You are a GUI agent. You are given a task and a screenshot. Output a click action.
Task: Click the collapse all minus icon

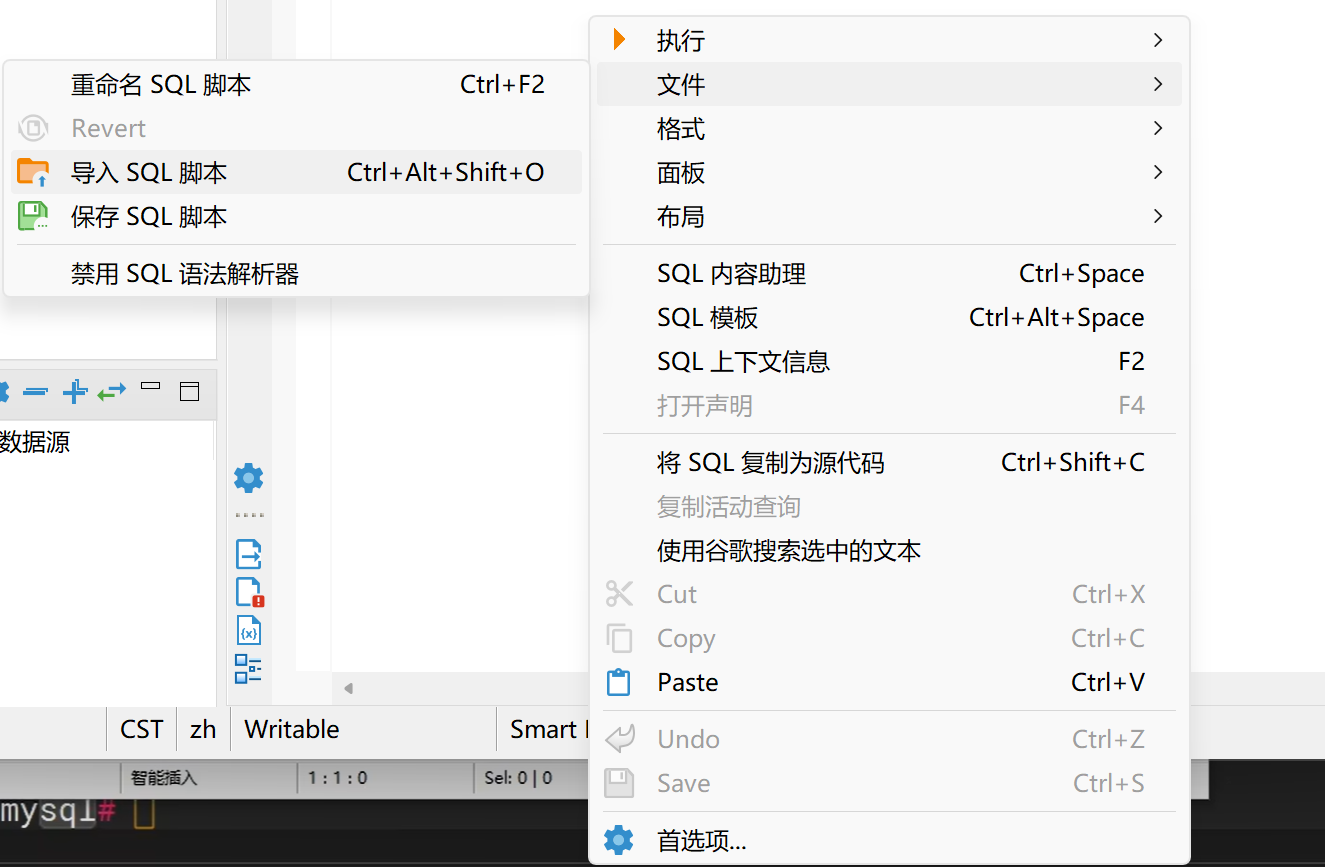pos(35,392)
